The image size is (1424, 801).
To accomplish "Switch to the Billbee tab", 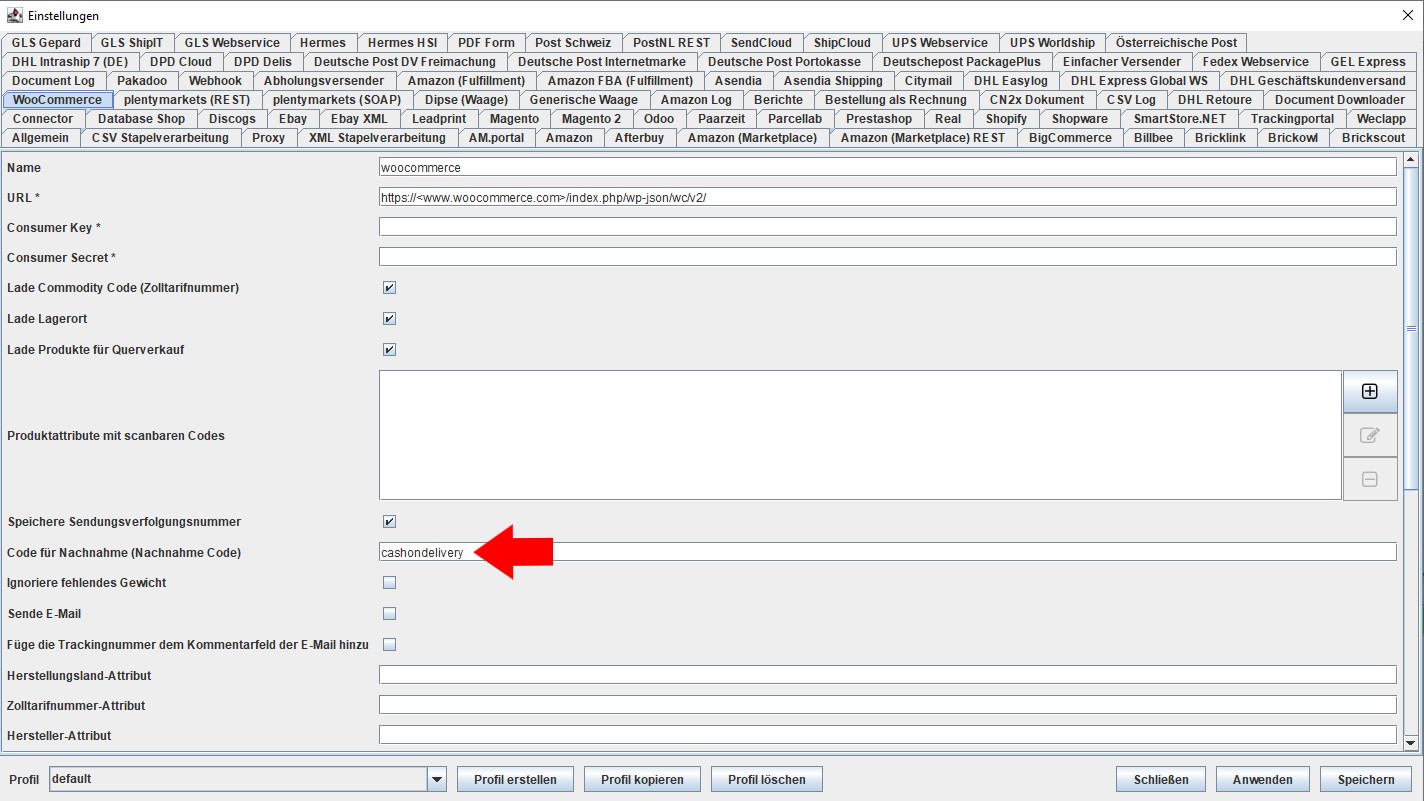I will [1153, 138].
